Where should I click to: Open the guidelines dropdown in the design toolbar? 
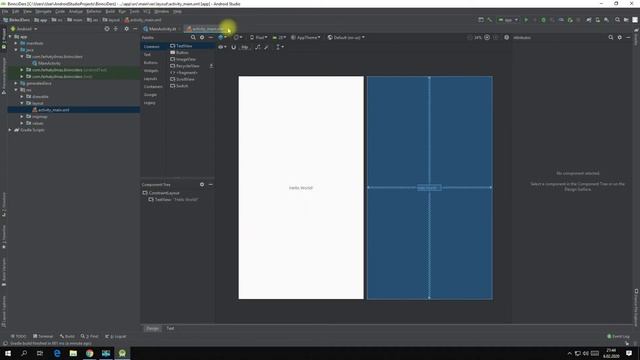[280, 47]
